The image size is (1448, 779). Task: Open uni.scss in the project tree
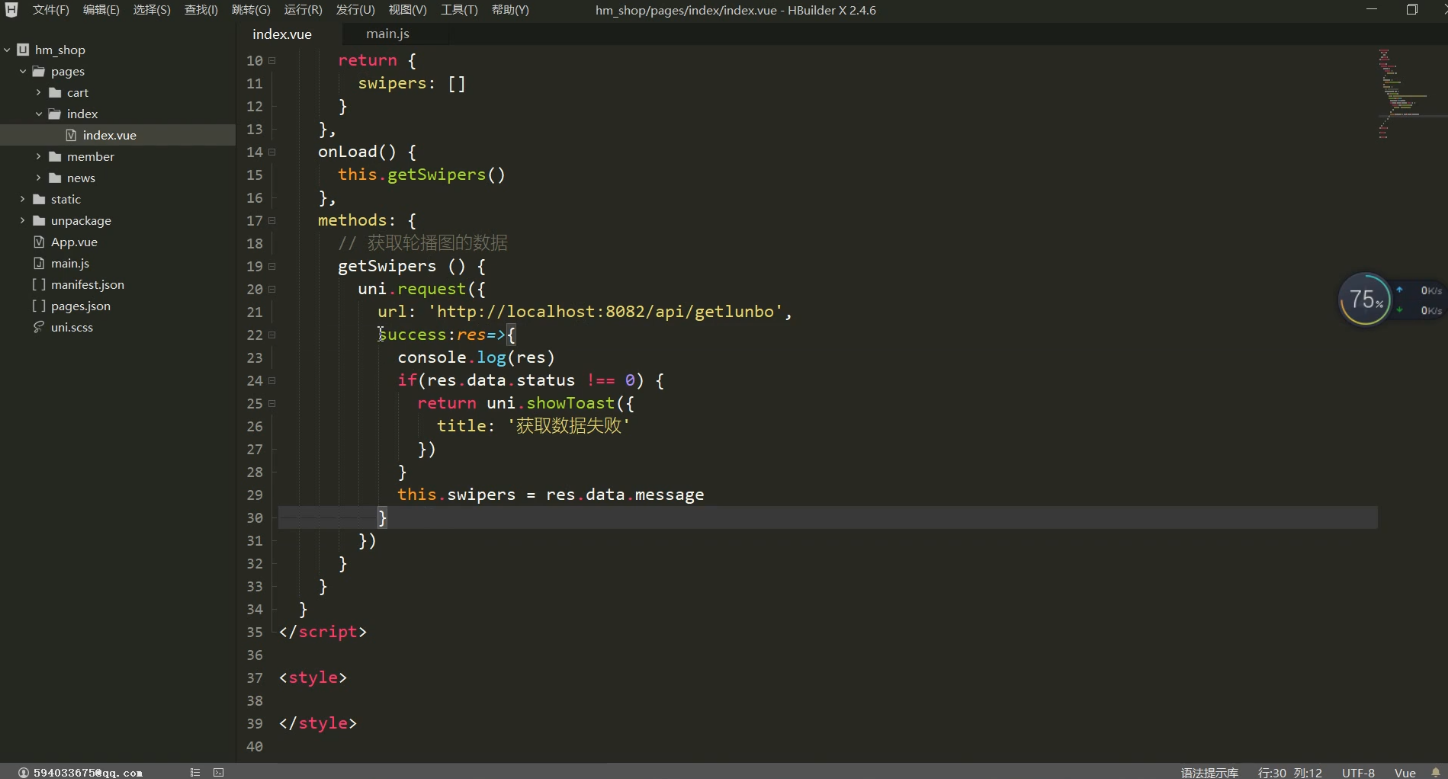(x=72, y=327)
